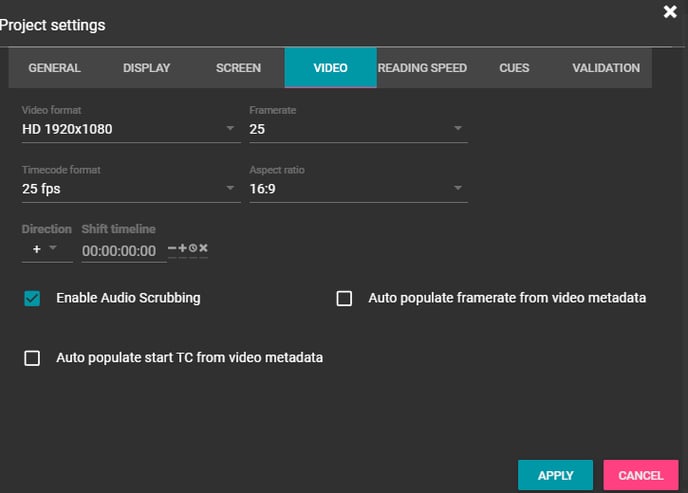
Task: Open the Timecode format dropdown
Action: point(130,188)
